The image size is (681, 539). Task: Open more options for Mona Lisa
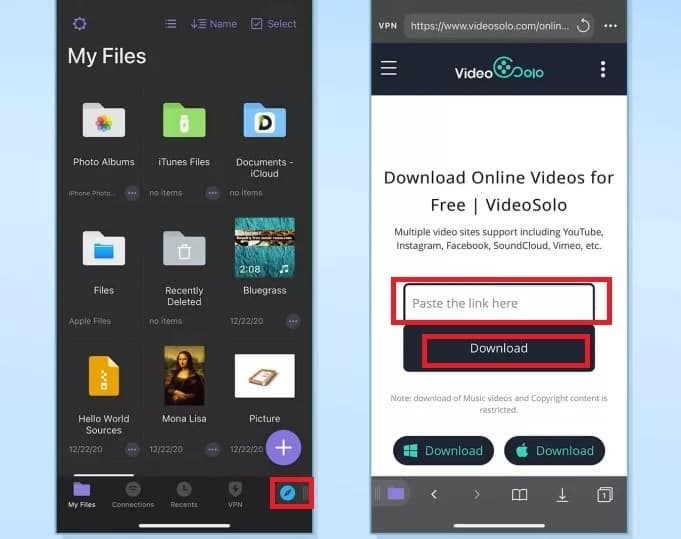[212, 450]
